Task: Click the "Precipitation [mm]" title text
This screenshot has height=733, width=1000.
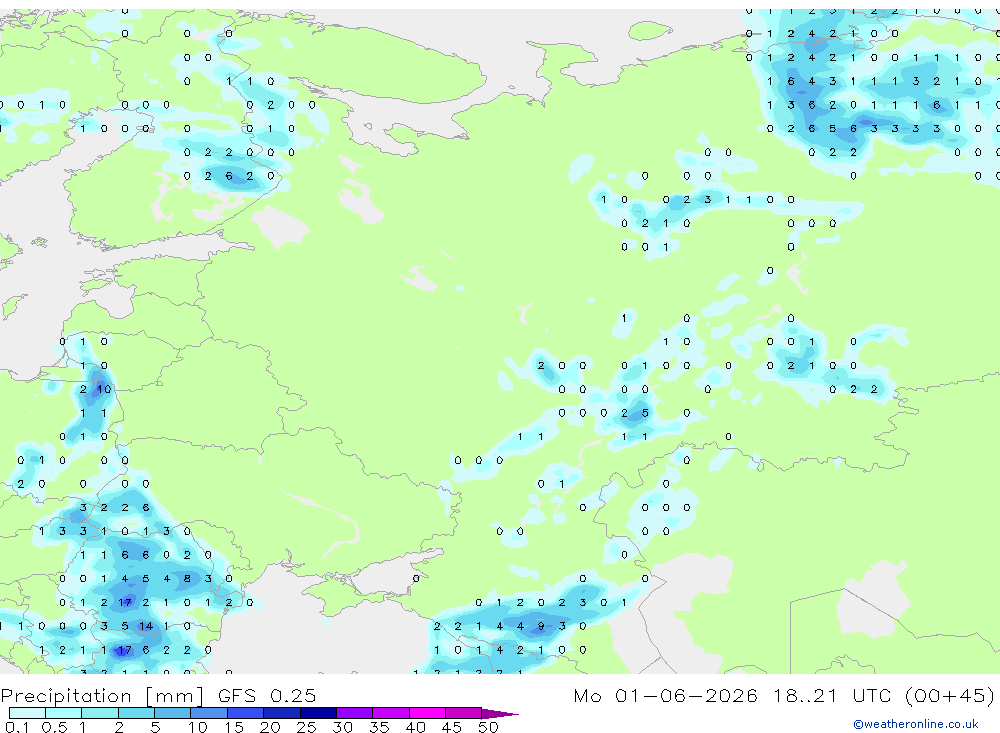Action: click(102, 696)
